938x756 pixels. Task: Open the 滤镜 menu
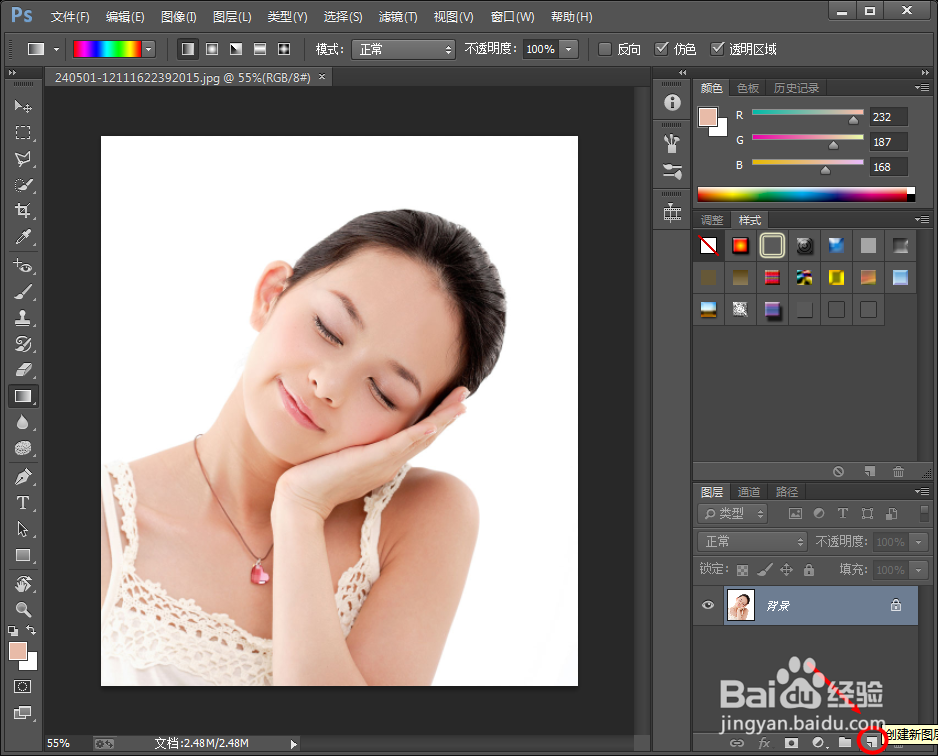click(396, 16)
